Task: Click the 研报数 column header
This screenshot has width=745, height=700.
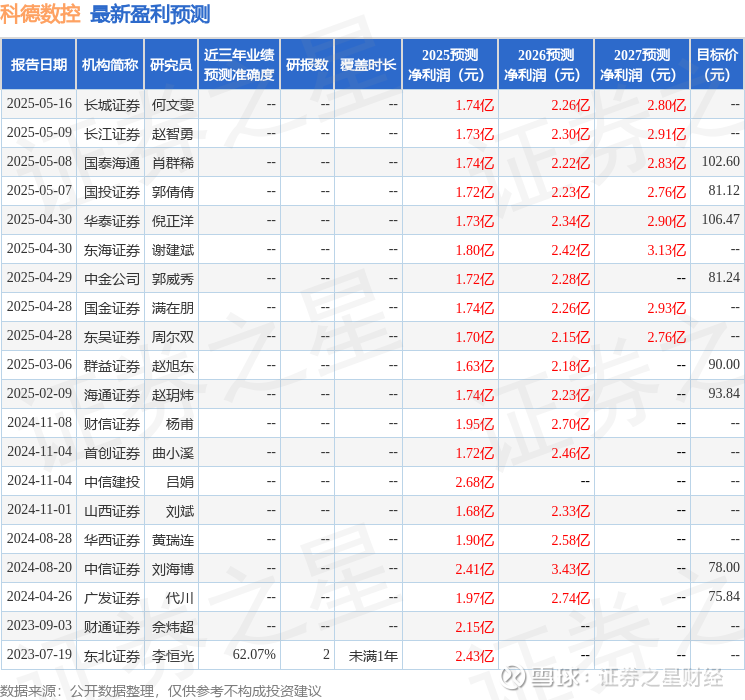Action: [x=307, y=65]
